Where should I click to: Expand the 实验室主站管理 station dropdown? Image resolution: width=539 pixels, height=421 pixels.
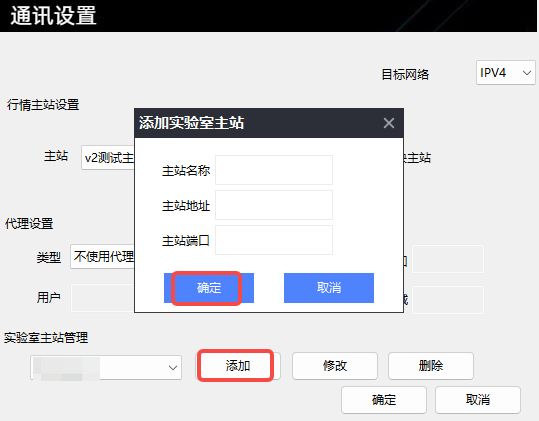click(106, 367)
